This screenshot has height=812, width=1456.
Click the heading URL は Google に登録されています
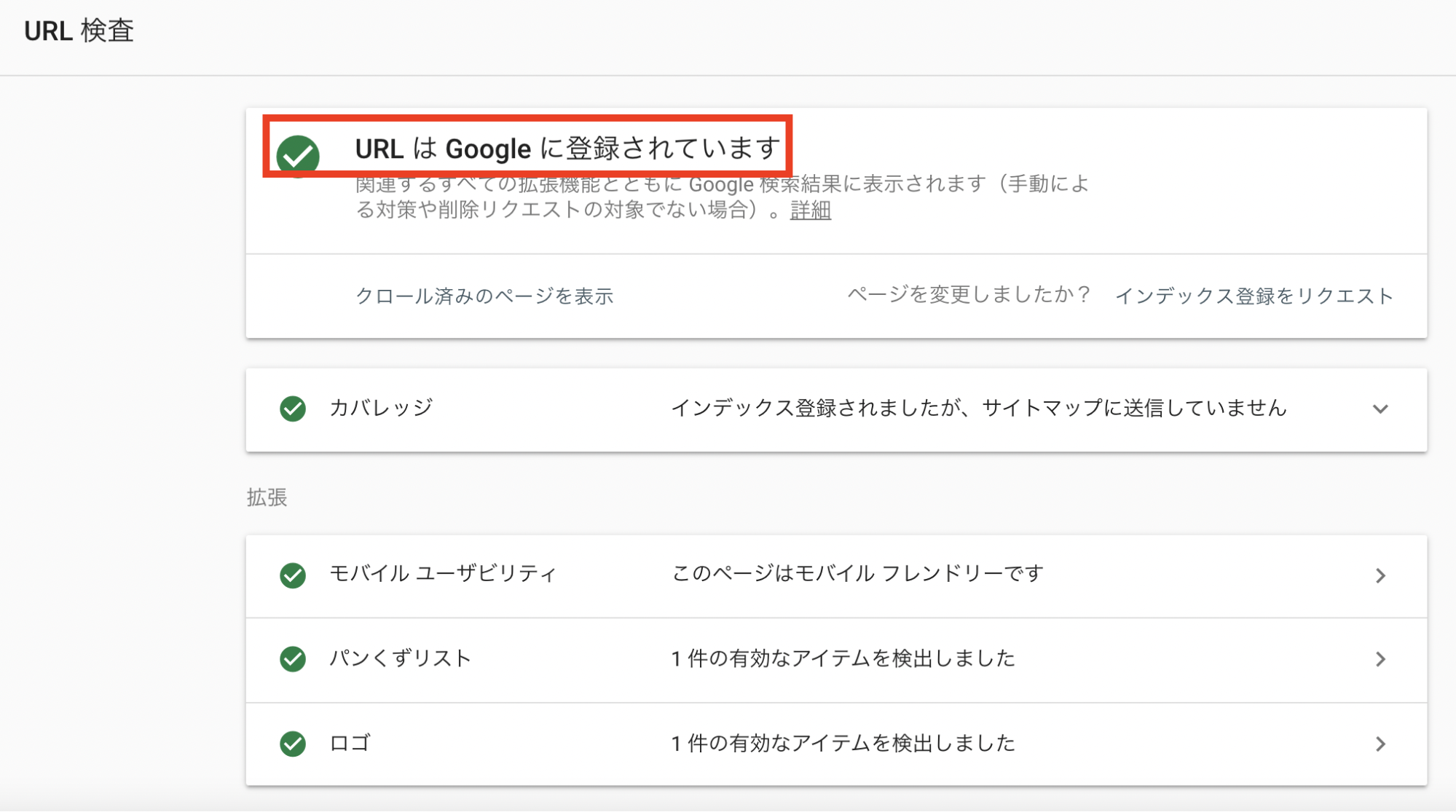point(567,149)
